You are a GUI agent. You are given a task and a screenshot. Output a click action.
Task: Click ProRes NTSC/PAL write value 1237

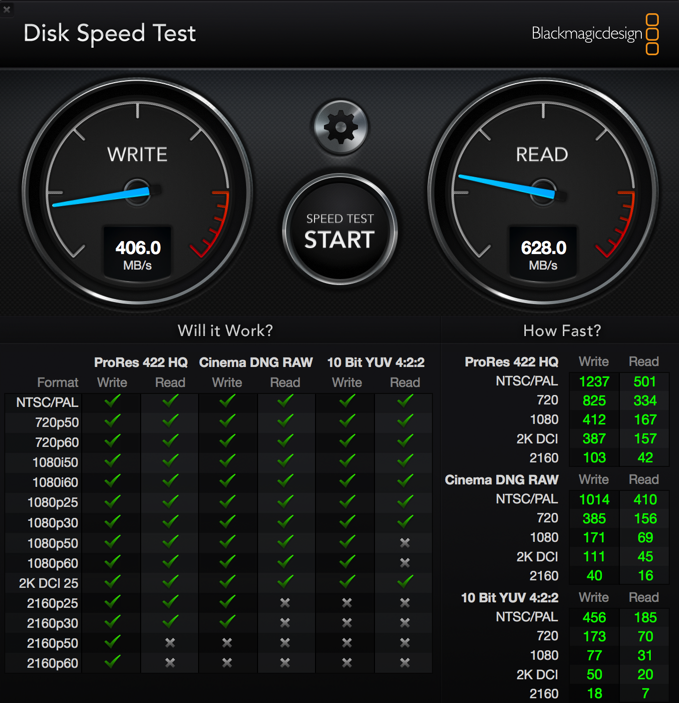[x=594, y=382]
